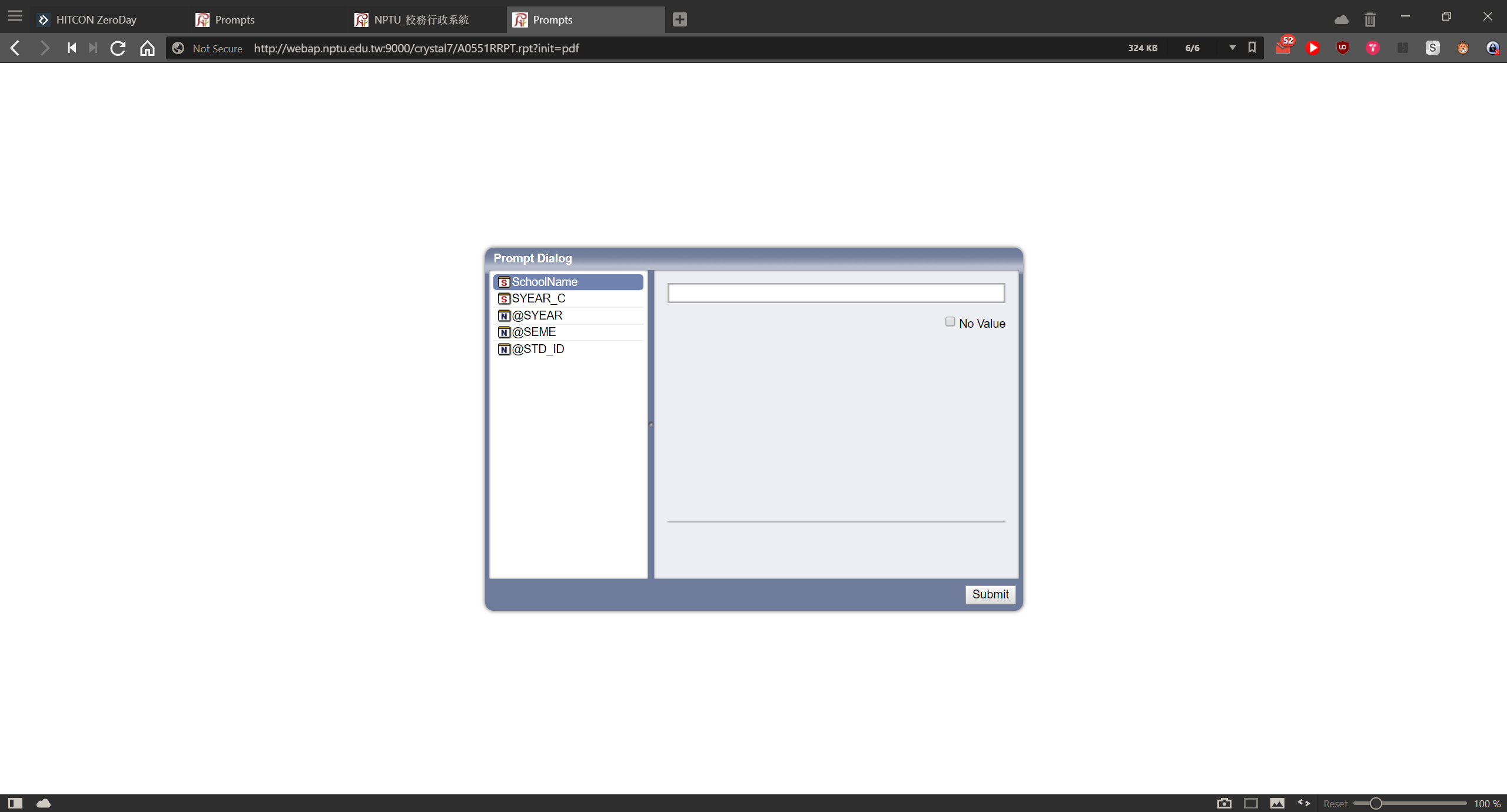Close the browser window
Viewport: 1507px width, 812px height.
[x=1488, y=16]
